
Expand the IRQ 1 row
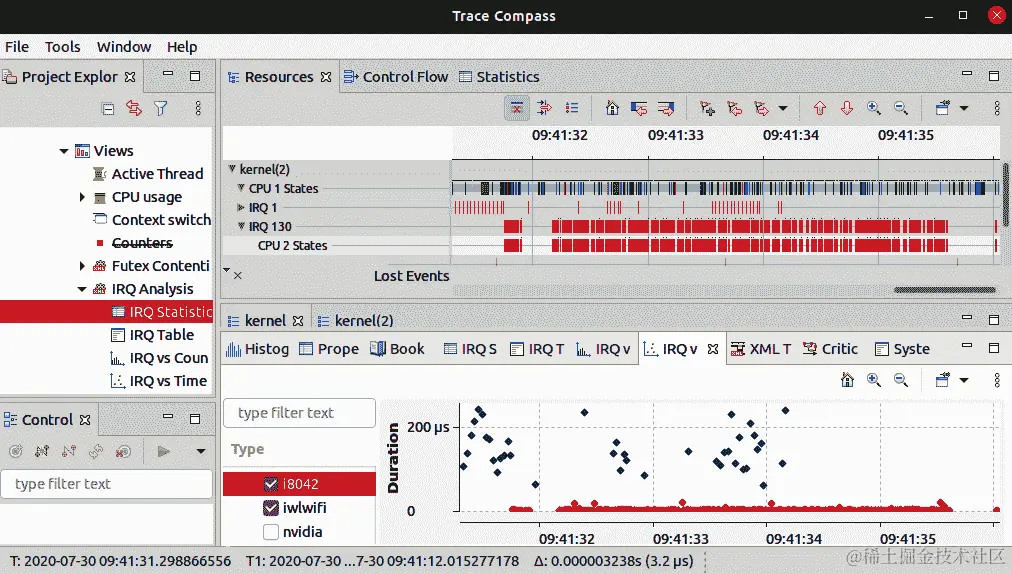coord(241,207)
